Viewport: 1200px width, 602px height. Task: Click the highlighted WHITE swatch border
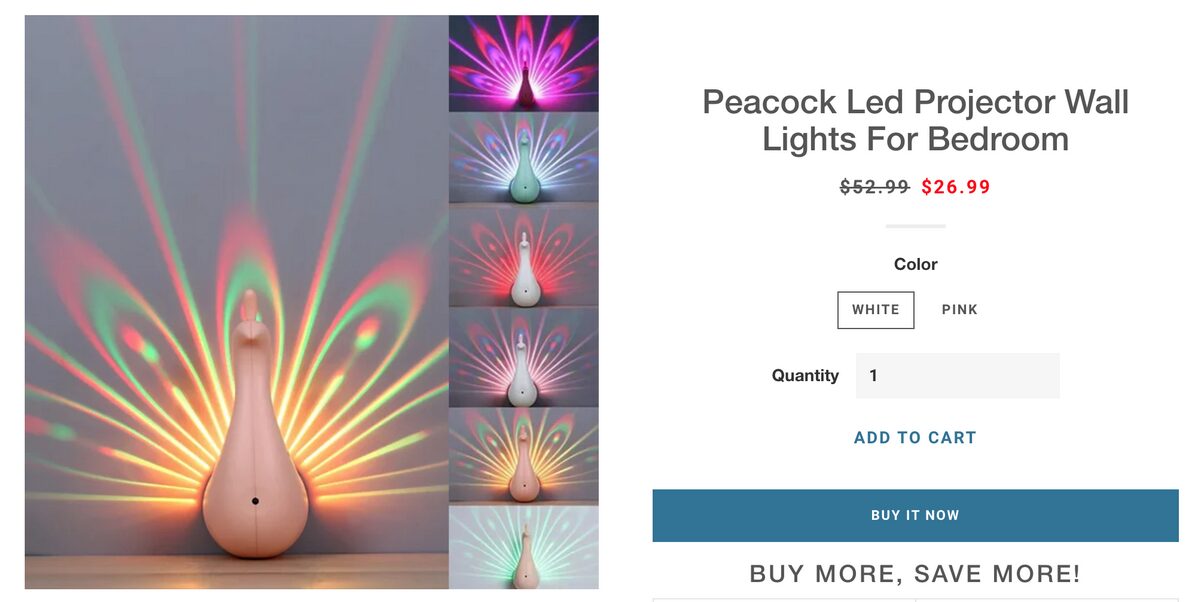coord(876,309)
